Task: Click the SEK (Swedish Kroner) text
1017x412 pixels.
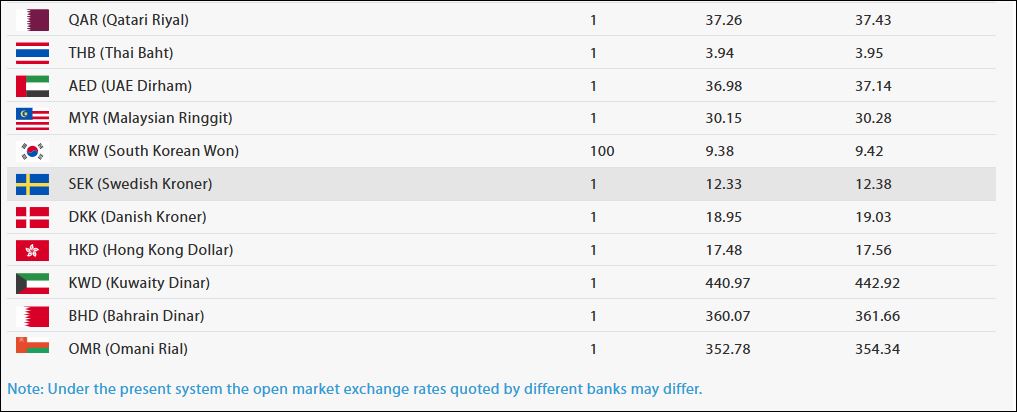Action: click(140, 184)
